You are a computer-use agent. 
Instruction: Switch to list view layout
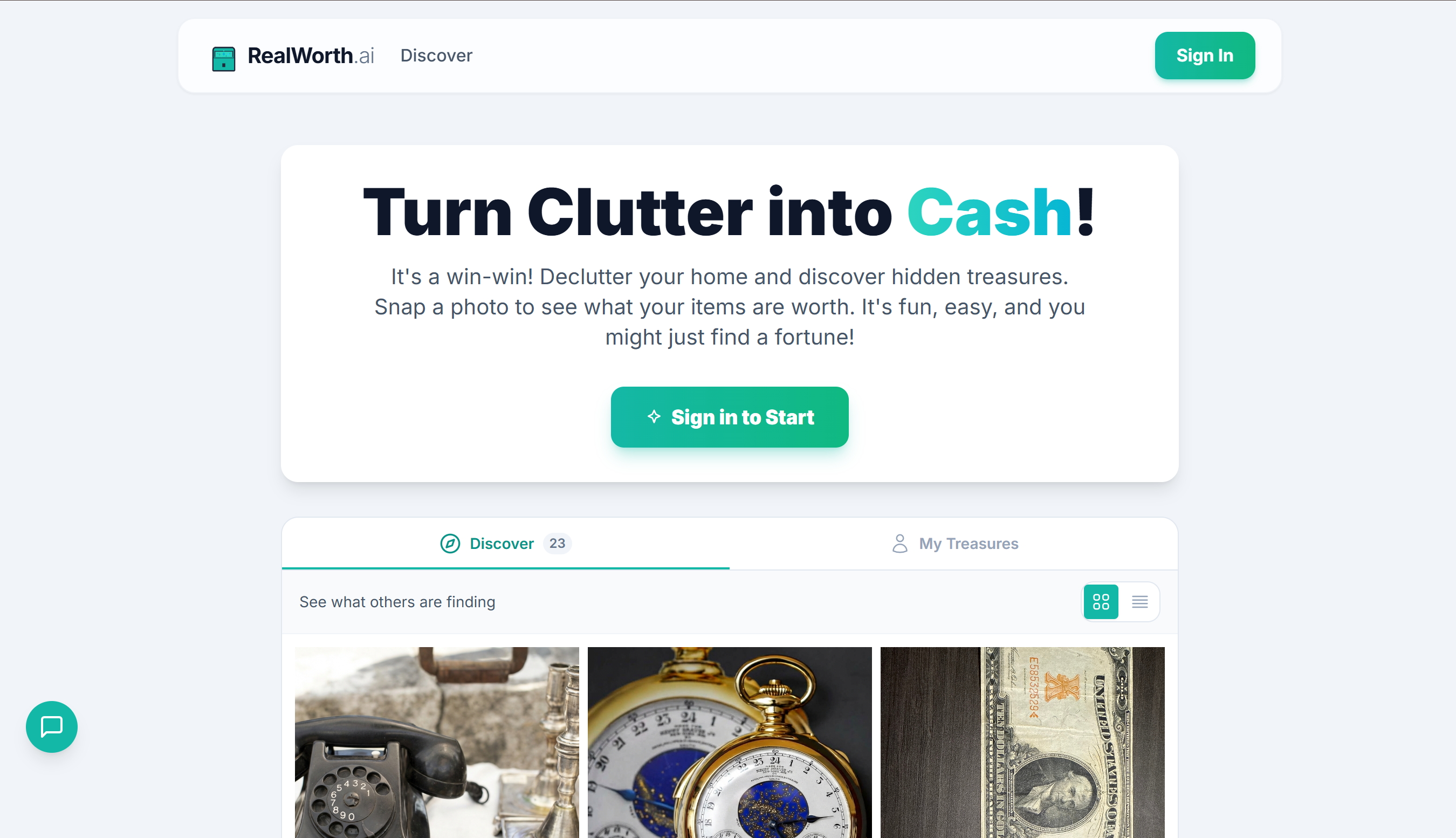[x=1139, y=601]
